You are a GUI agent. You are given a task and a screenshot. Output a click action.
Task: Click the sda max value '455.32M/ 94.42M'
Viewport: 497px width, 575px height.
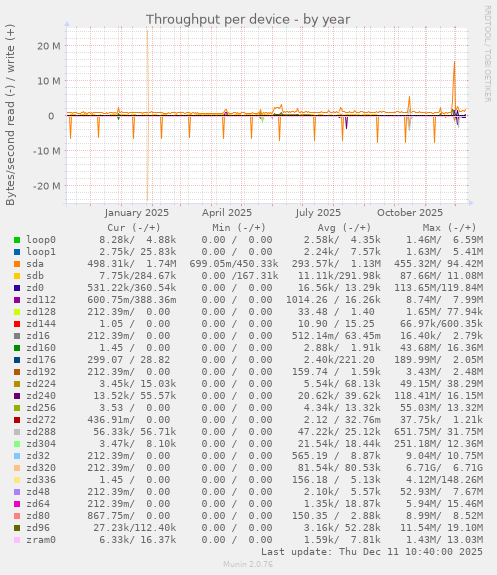tap(438, 264)
